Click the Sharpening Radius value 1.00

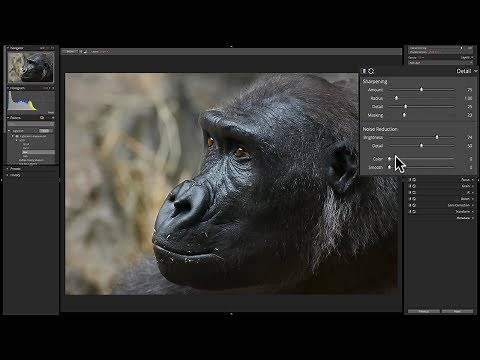468,98
